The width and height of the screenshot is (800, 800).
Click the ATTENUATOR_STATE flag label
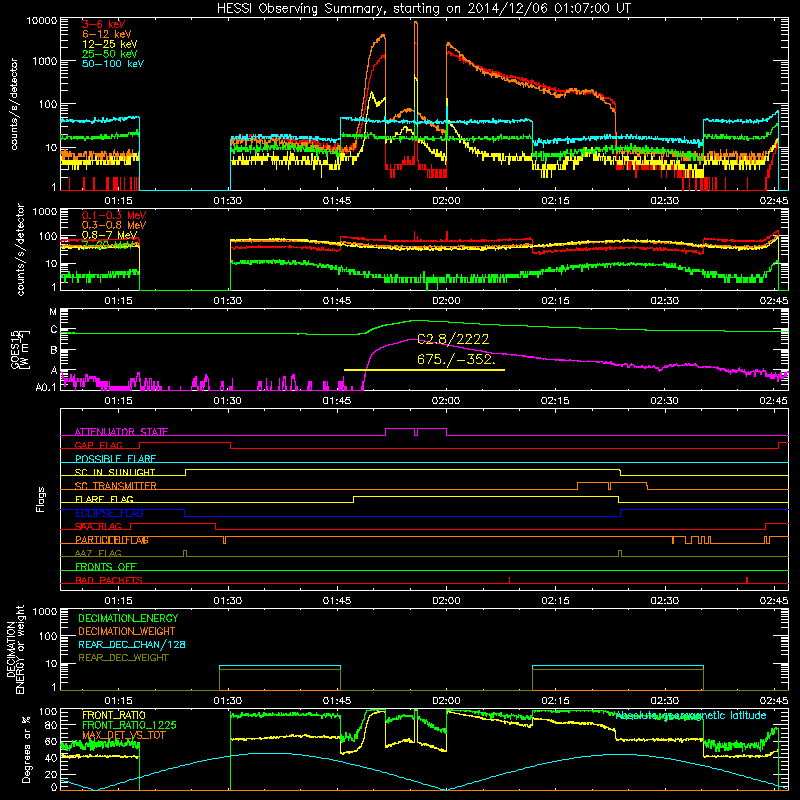[121, 432]
